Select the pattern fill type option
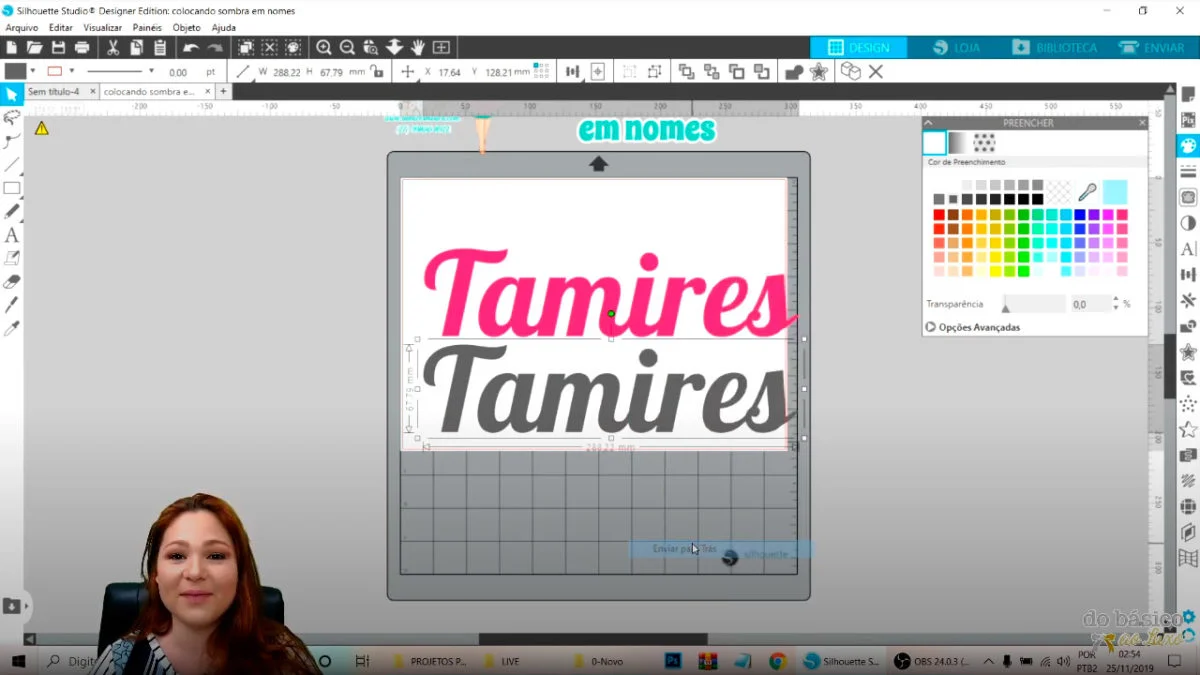Viewport: 1200px width, 675px height. tap(984, 143)
